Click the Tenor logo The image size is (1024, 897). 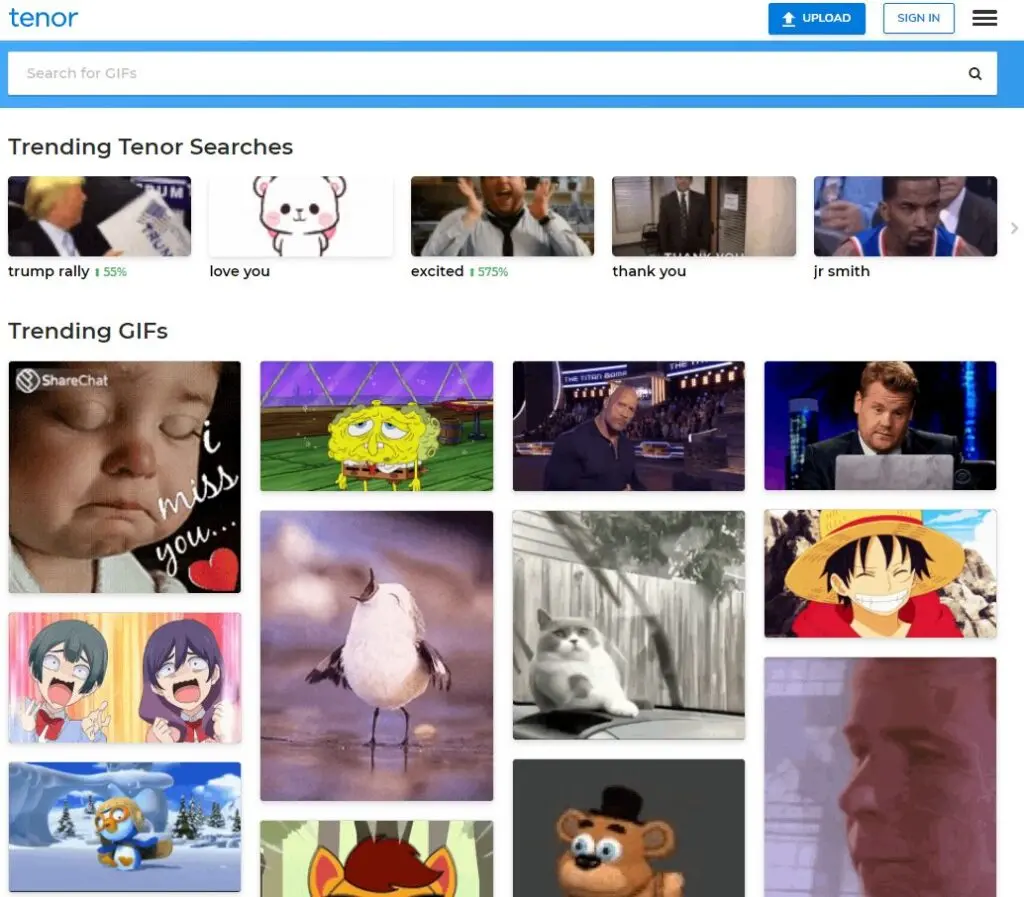point(43,18)
